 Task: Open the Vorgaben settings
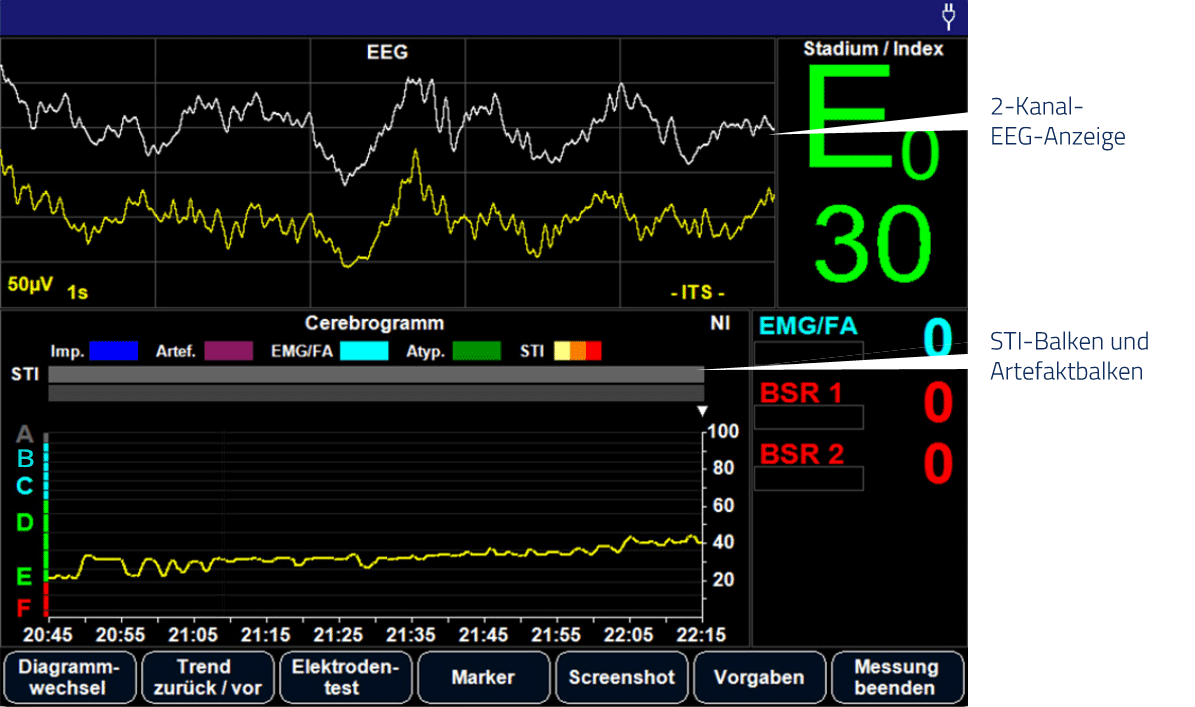[759, 677]
